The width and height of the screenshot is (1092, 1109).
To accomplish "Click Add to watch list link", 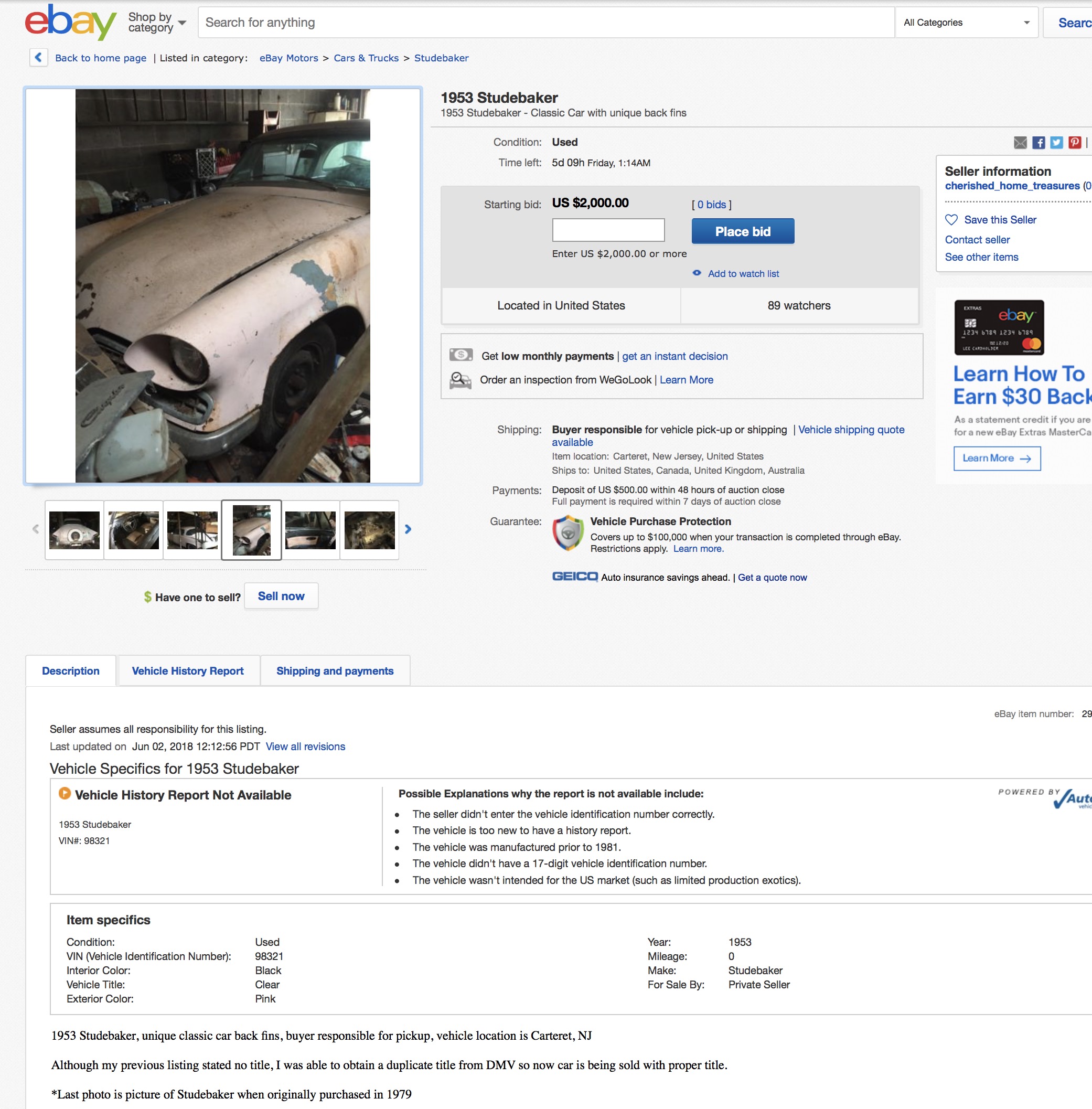I will click(x=743, y=274).
